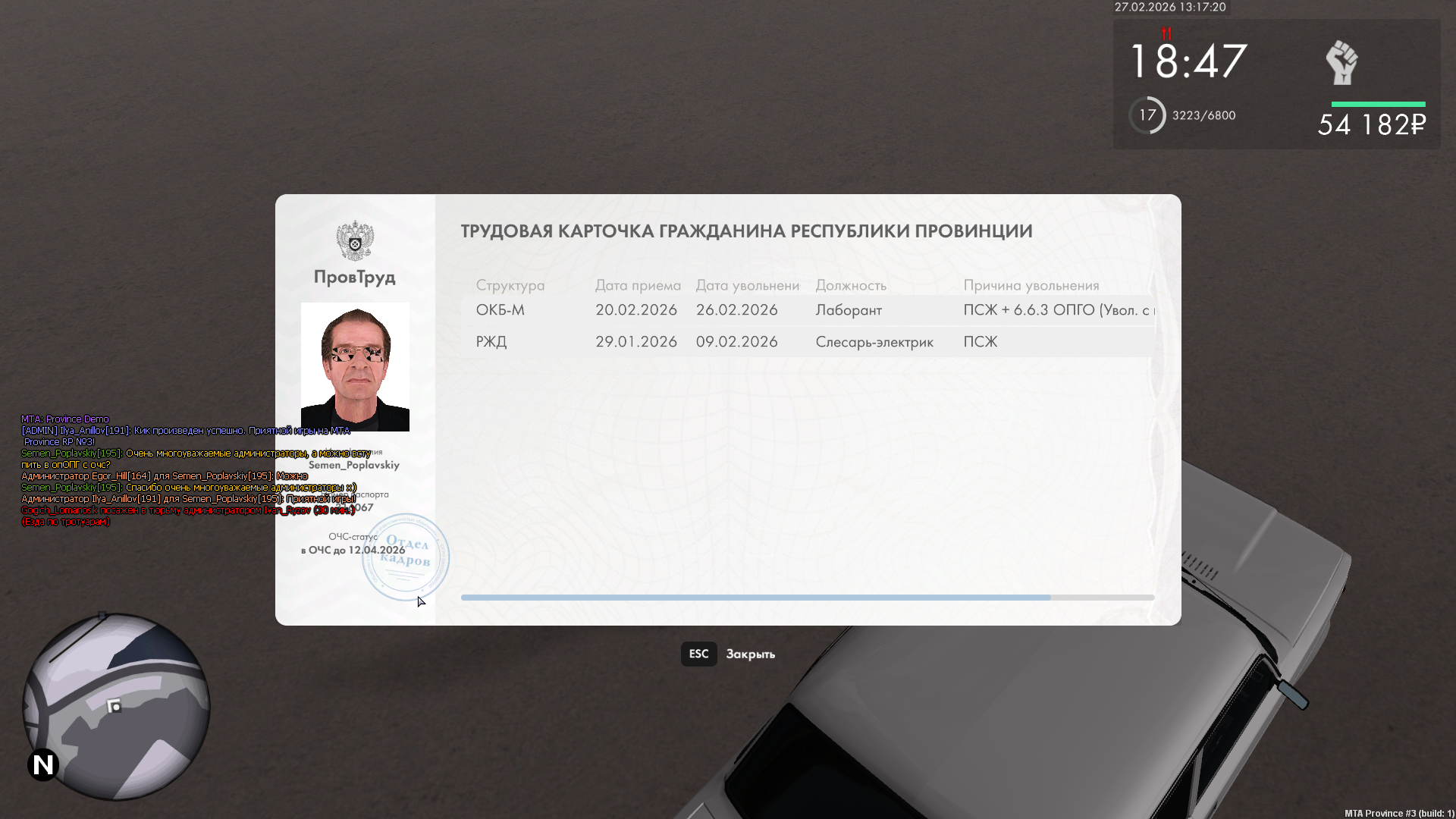Click the level 17 circular progress indicator
Image resolution: width=1456 pixels, height=819 pixels.
(1147, 115)
